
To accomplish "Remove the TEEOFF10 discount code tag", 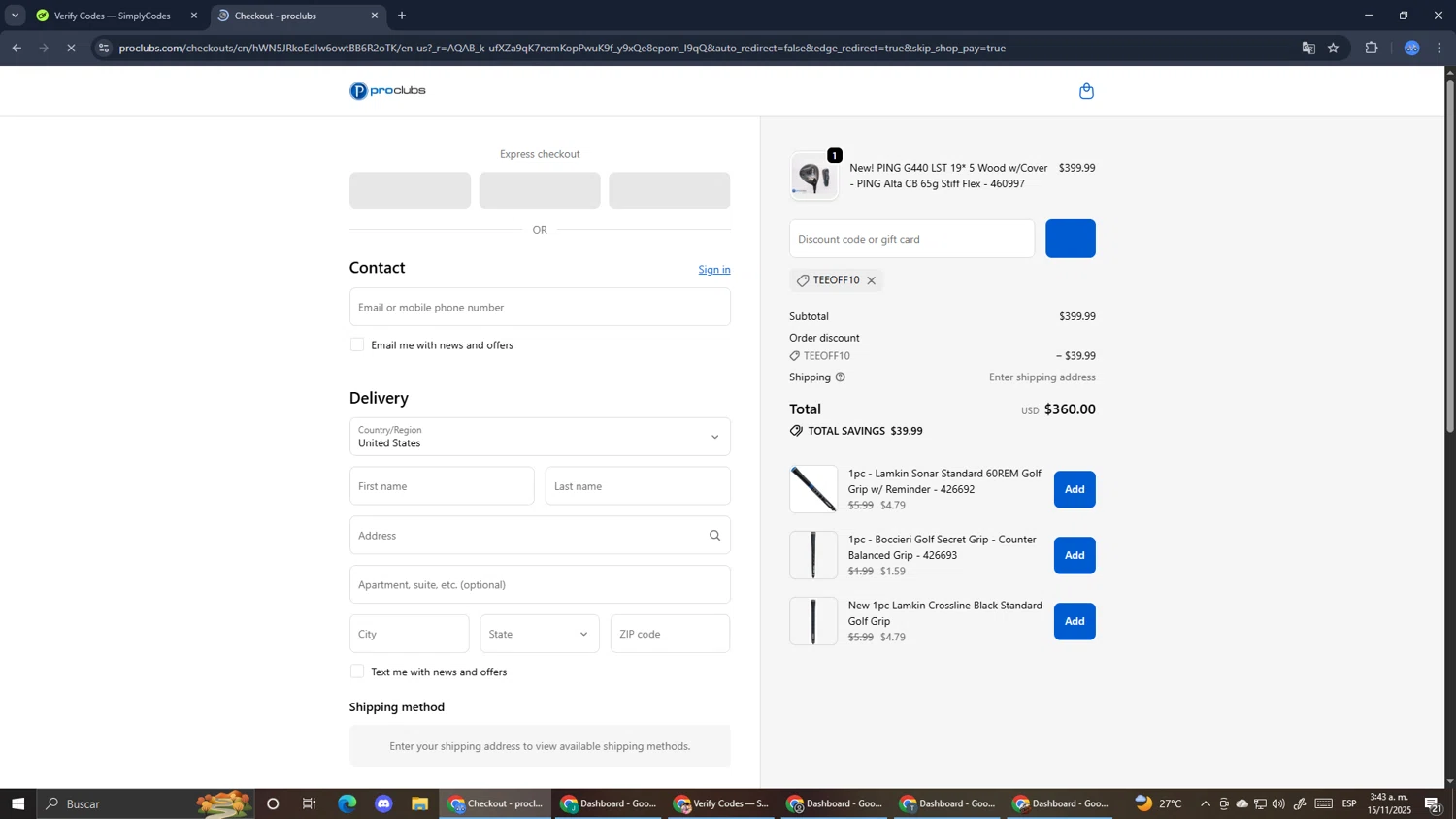I will point(872,281).
